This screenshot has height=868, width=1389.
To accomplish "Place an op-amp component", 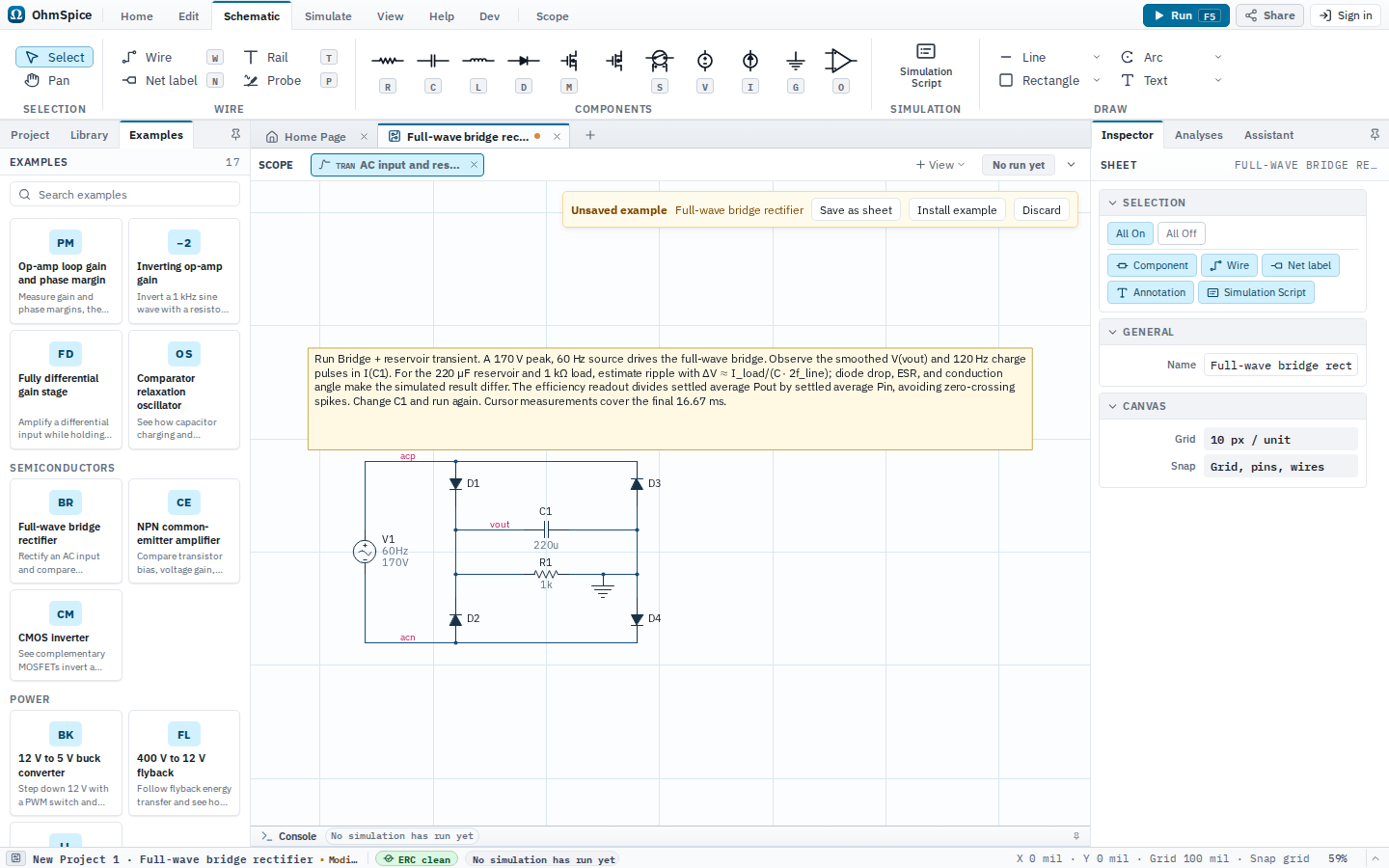I will tap(841, 69).
